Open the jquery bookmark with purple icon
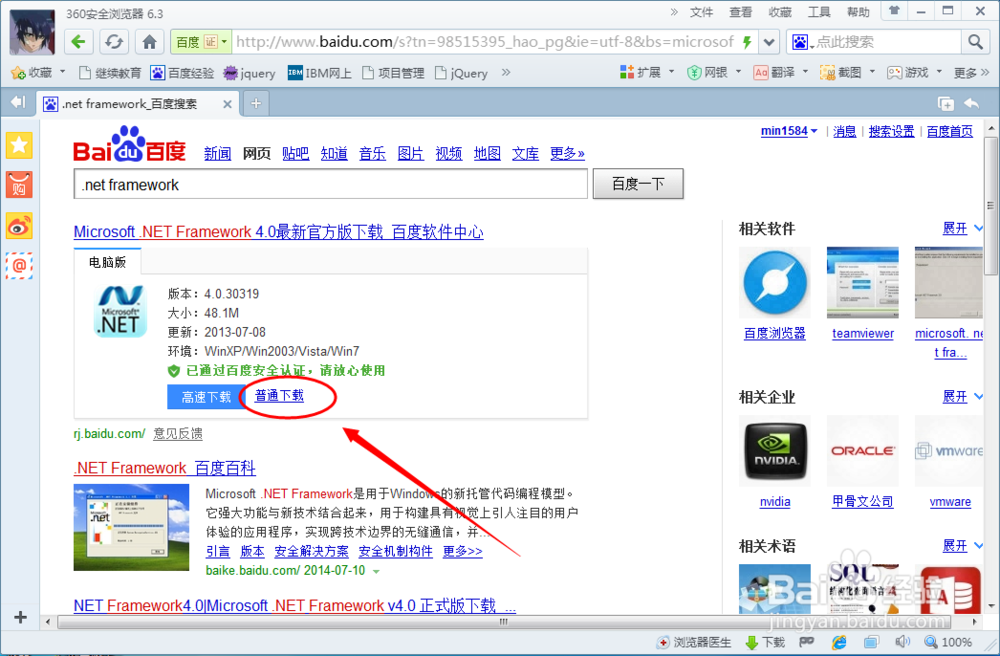1000x656 pixels. pos(249,73)
